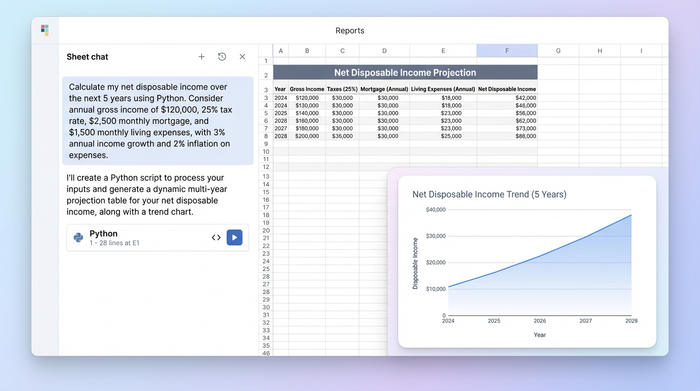The image size is (700, 391).
Task: Click the Python logo icon in code card
Action: 79,237
